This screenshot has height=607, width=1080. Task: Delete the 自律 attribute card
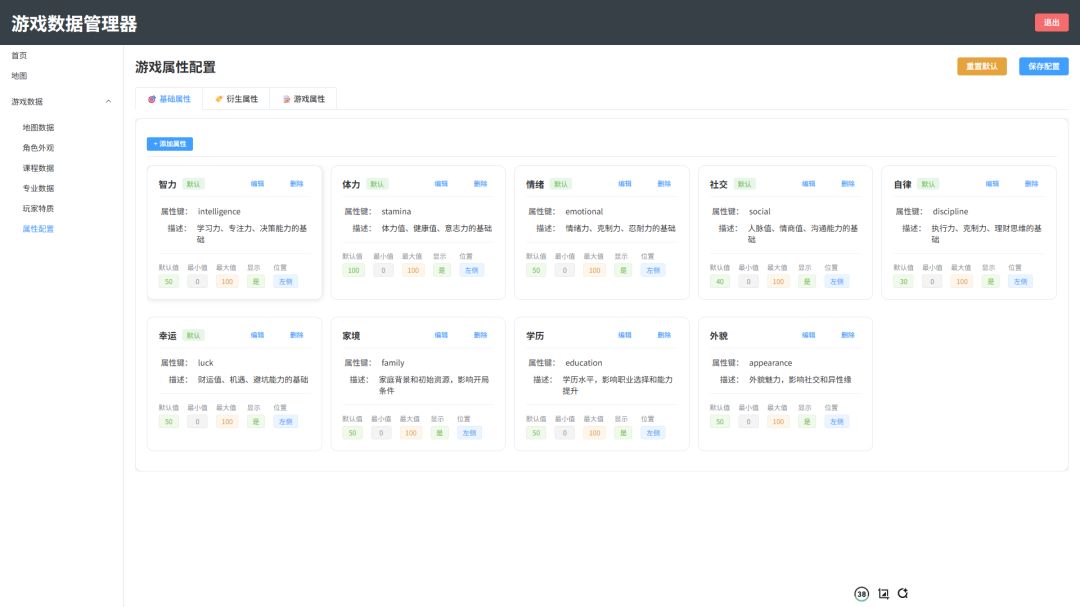[1032, 184]
